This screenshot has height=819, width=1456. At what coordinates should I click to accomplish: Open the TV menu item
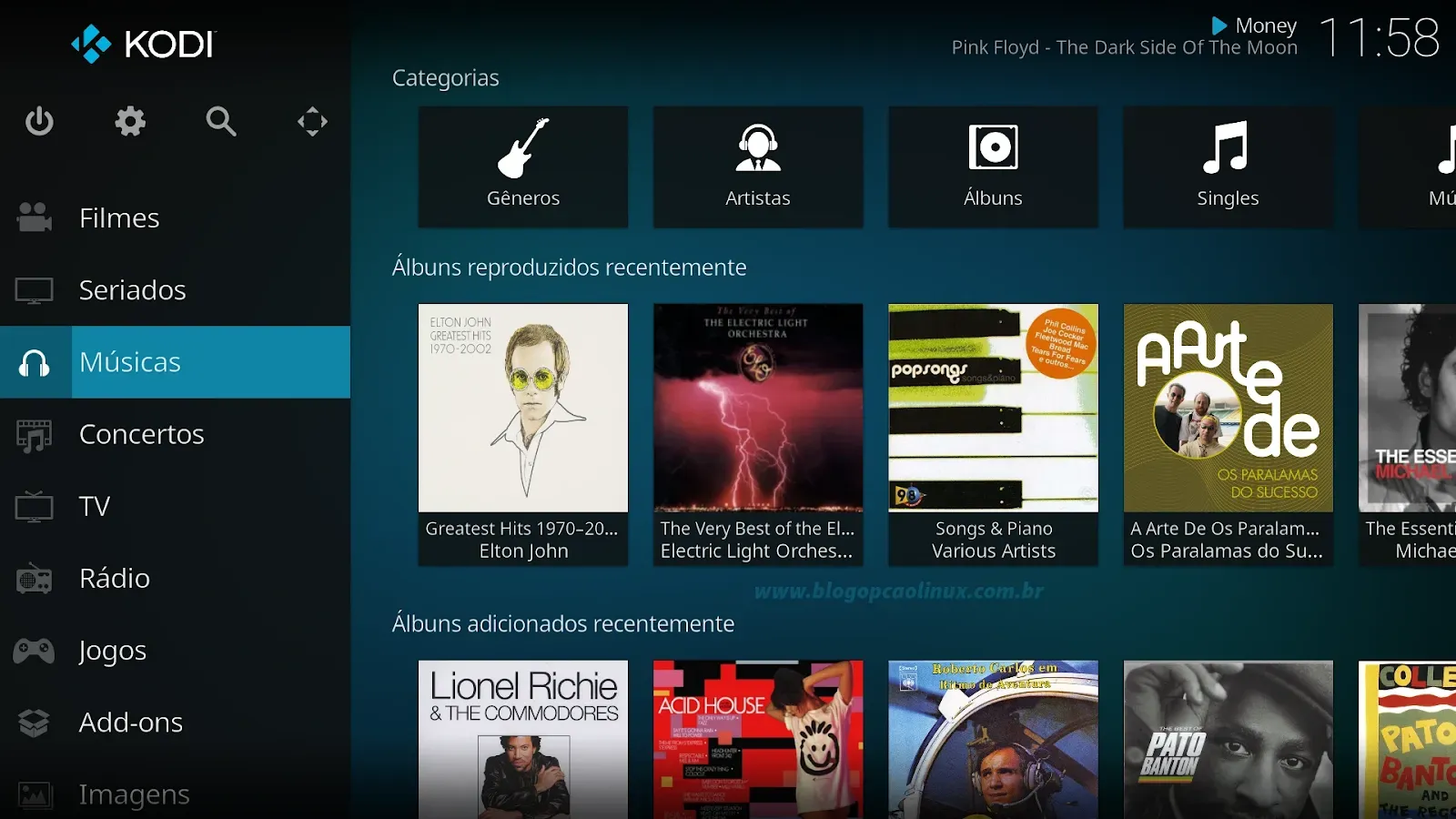point(175,506)
